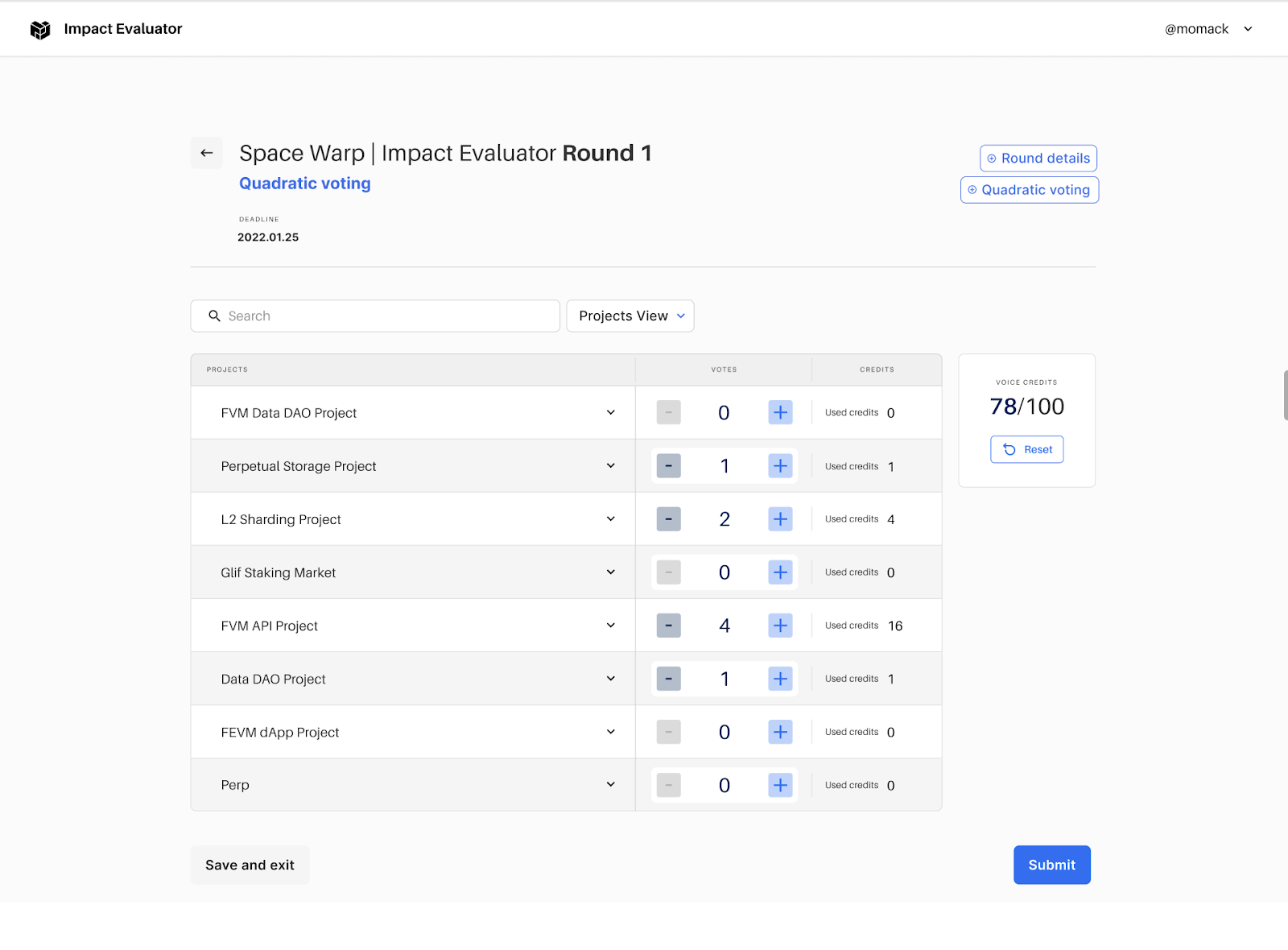This screenshot has width=1288, height=950.
Task: Decrease votes for L2 Sharding Project
Action: coord(668,519)
